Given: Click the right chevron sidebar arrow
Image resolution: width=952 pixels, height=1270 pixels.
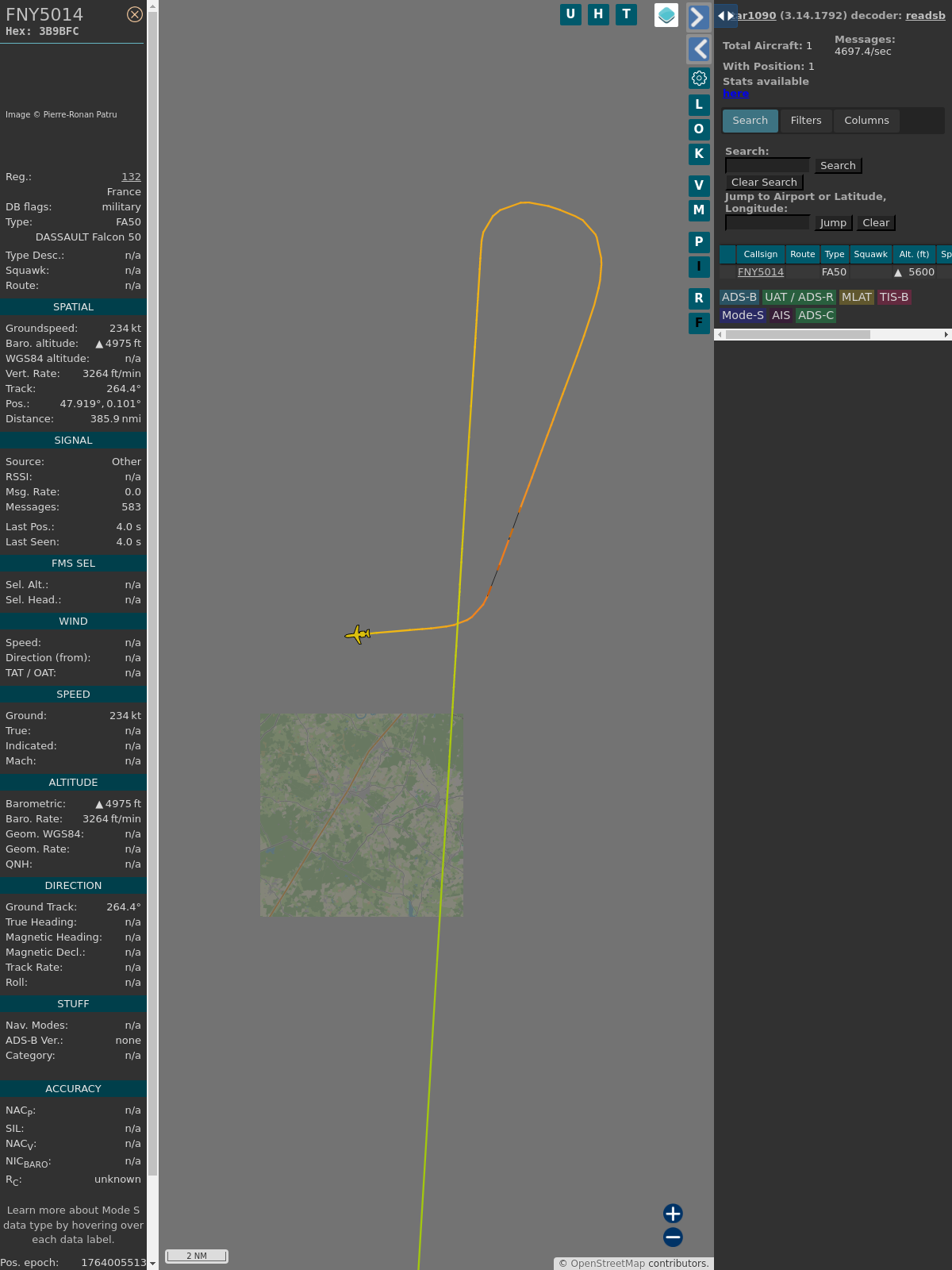Looking at the screenshot, I should point(698,17).
